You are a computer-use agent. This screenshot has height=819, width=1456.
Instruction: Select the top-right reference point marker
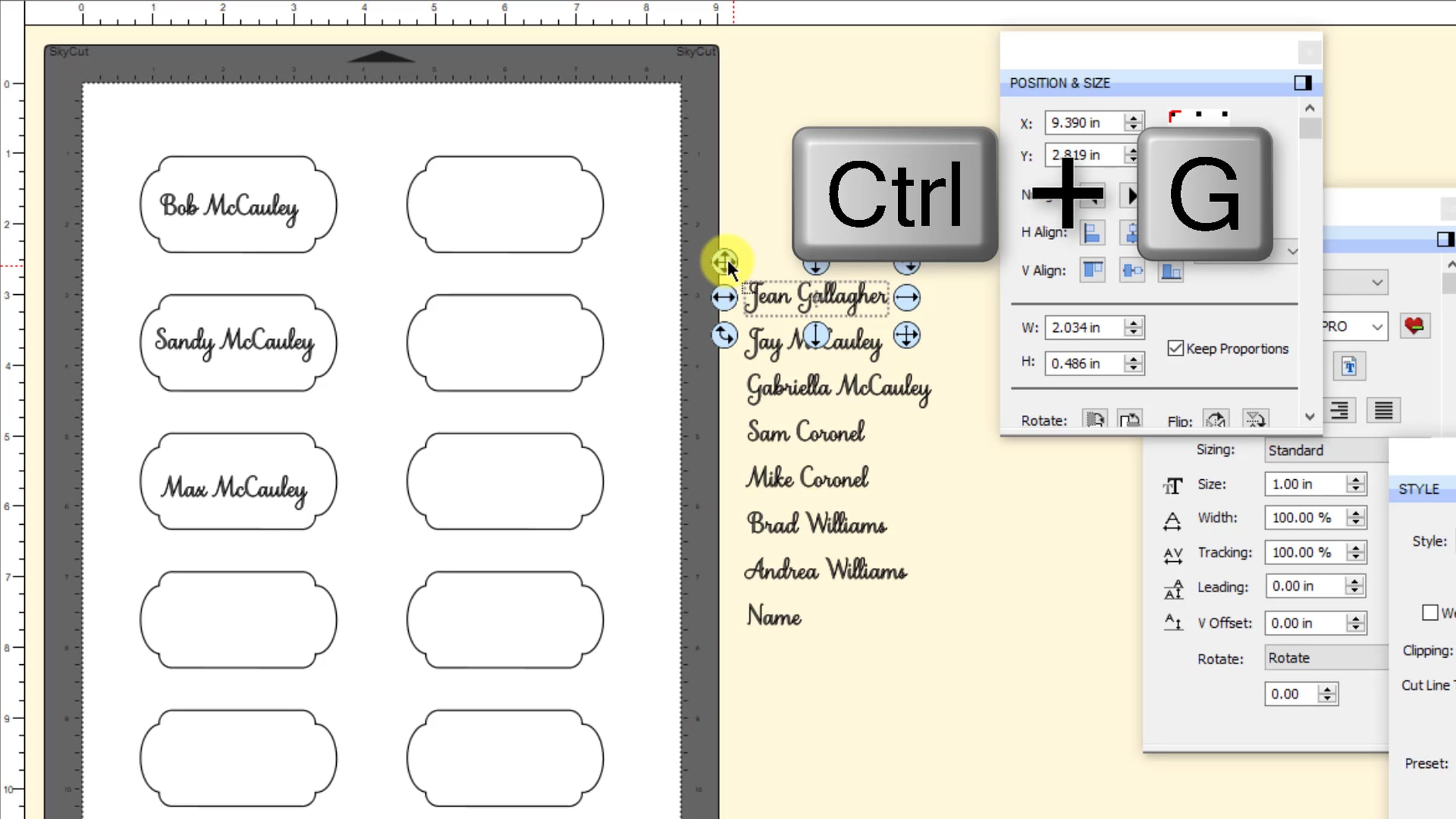[x=1225, y=114]
